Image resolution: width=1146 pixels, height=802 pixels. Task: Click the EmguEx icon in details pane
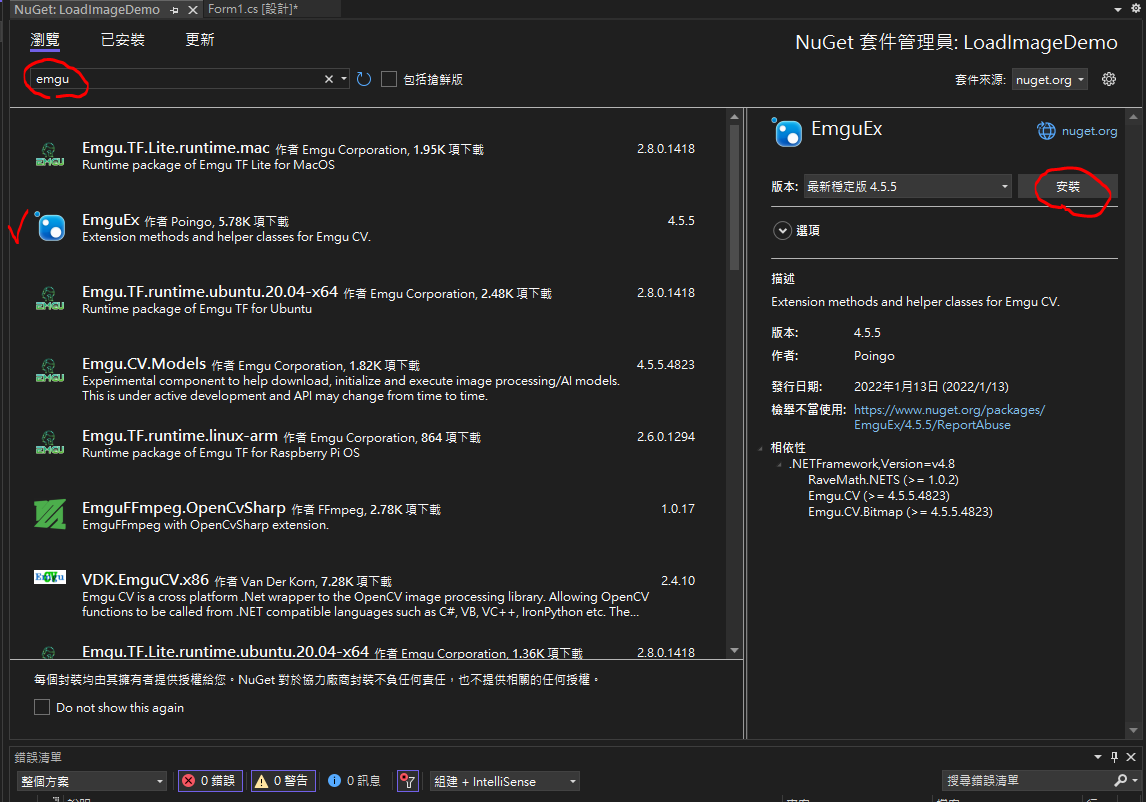tap(787, 132)
